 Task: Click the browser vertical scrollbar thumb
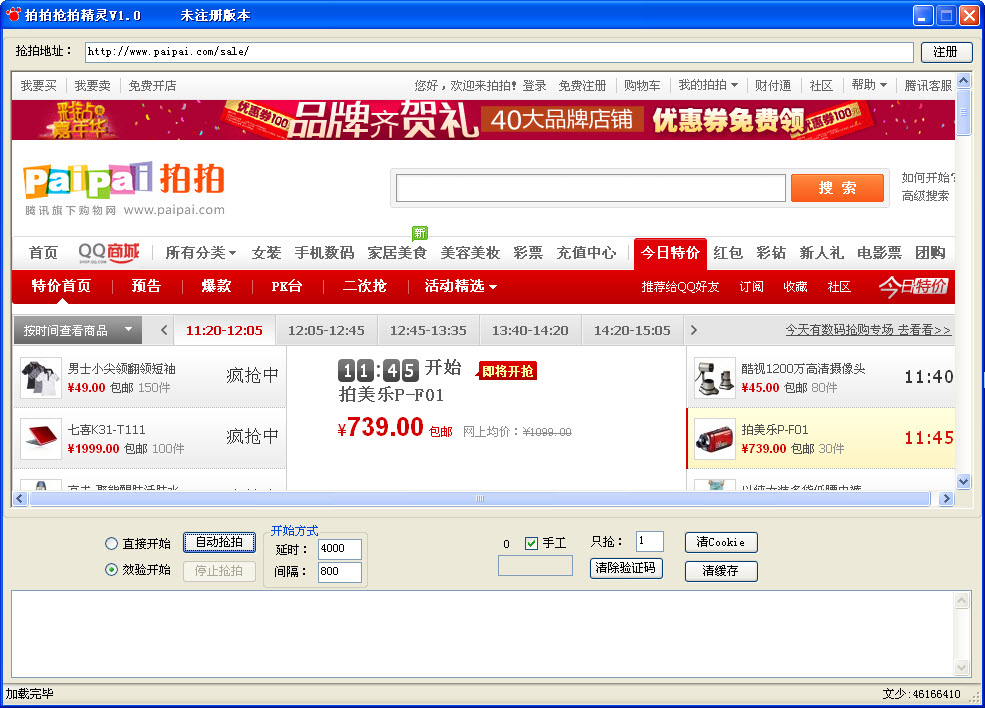[964, 112]
